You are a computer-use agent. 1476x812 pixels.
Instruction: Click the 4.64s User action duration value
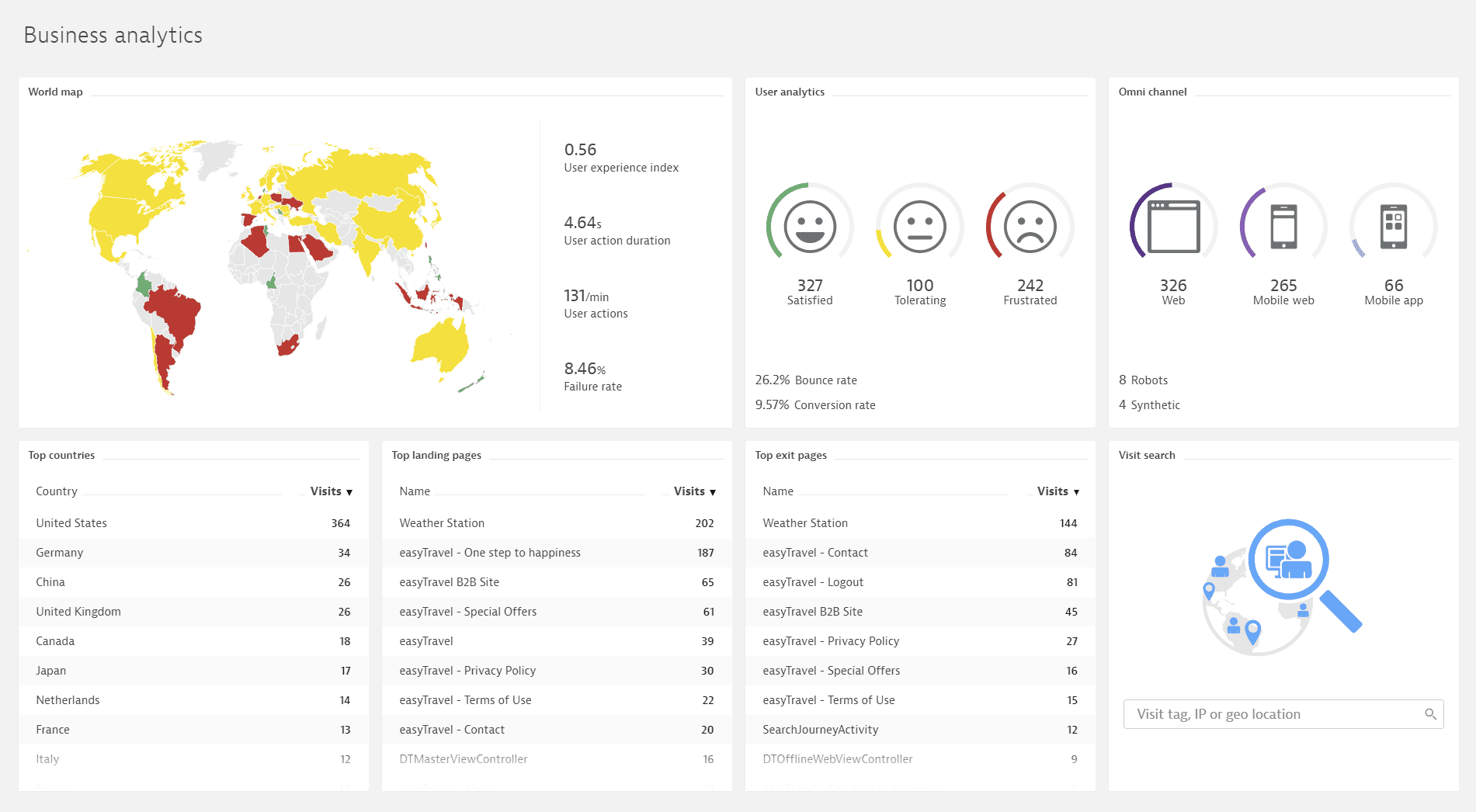tap(582, 223)
